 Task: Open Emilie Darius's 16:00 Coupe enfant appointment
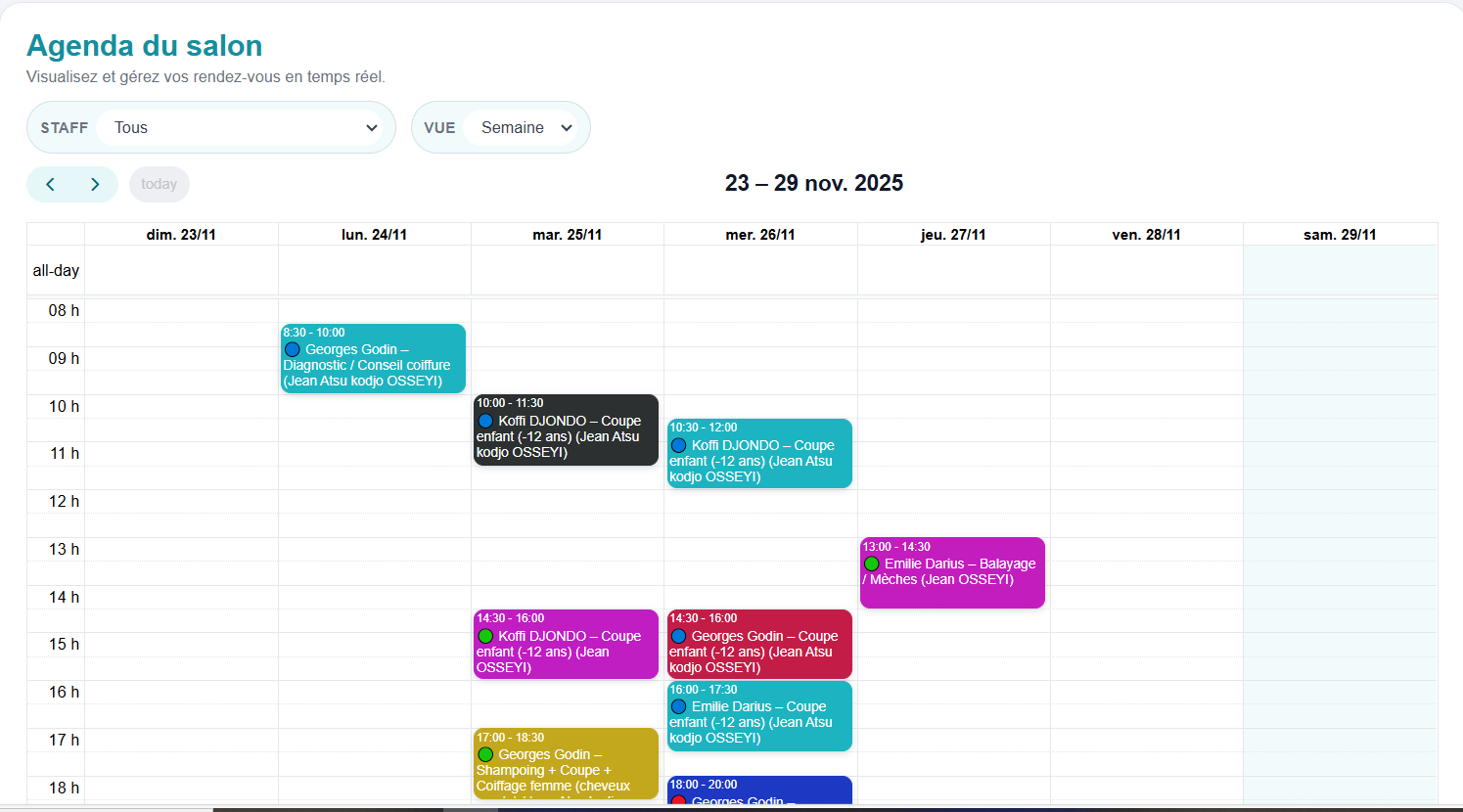click(x=759, y=715)
